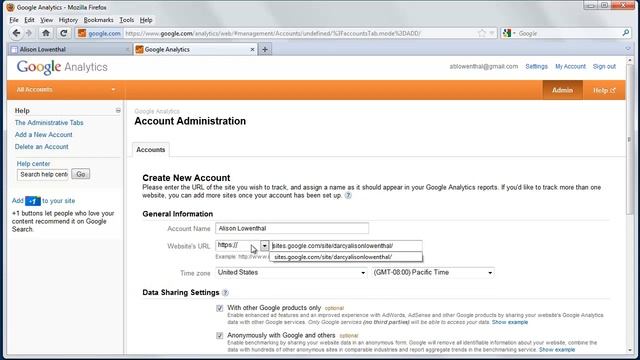Click 'Show example' link for Google products

point(510,322)
